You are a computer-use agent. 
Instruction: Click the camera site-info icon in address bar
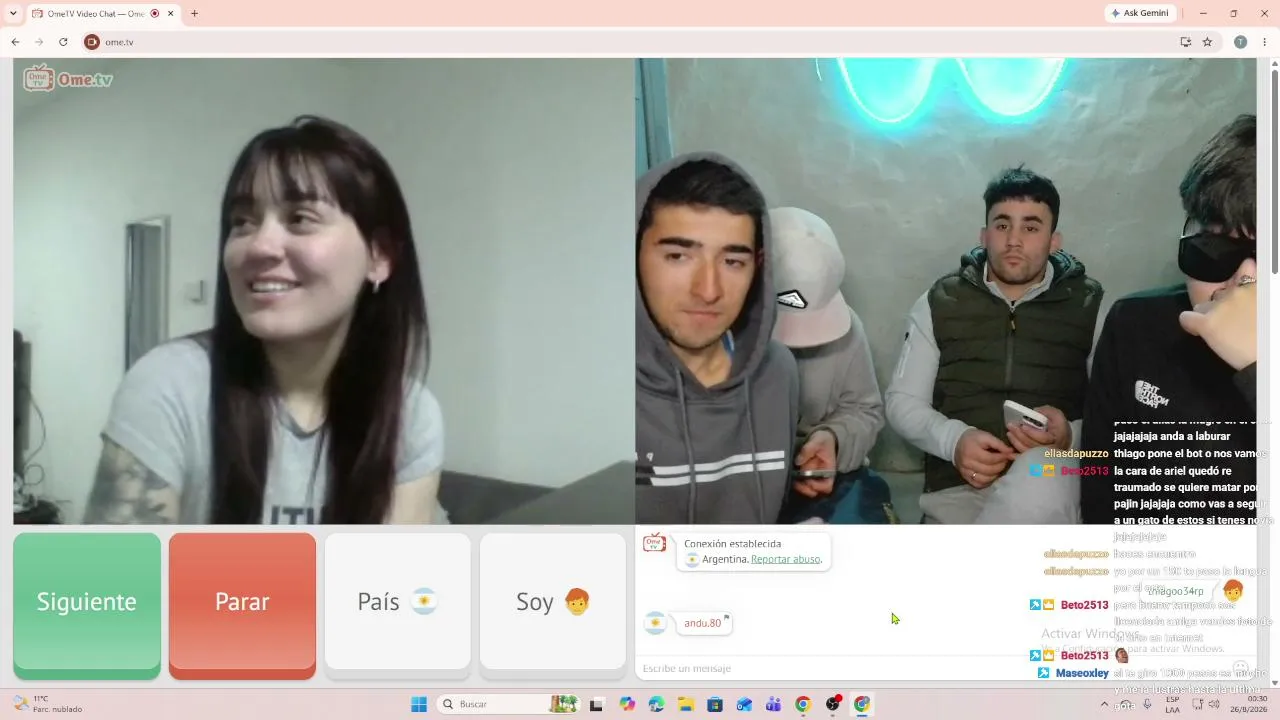[92, 42]
